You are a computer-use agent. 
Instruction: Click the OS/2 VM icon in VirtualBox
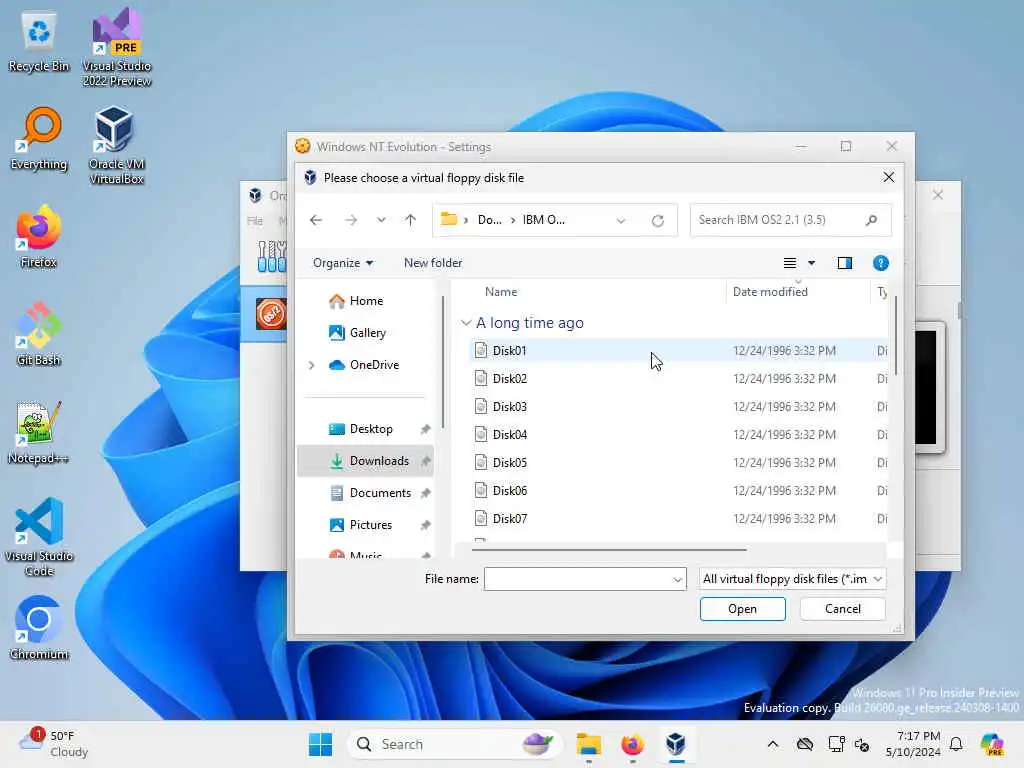[x=270, y=314]
